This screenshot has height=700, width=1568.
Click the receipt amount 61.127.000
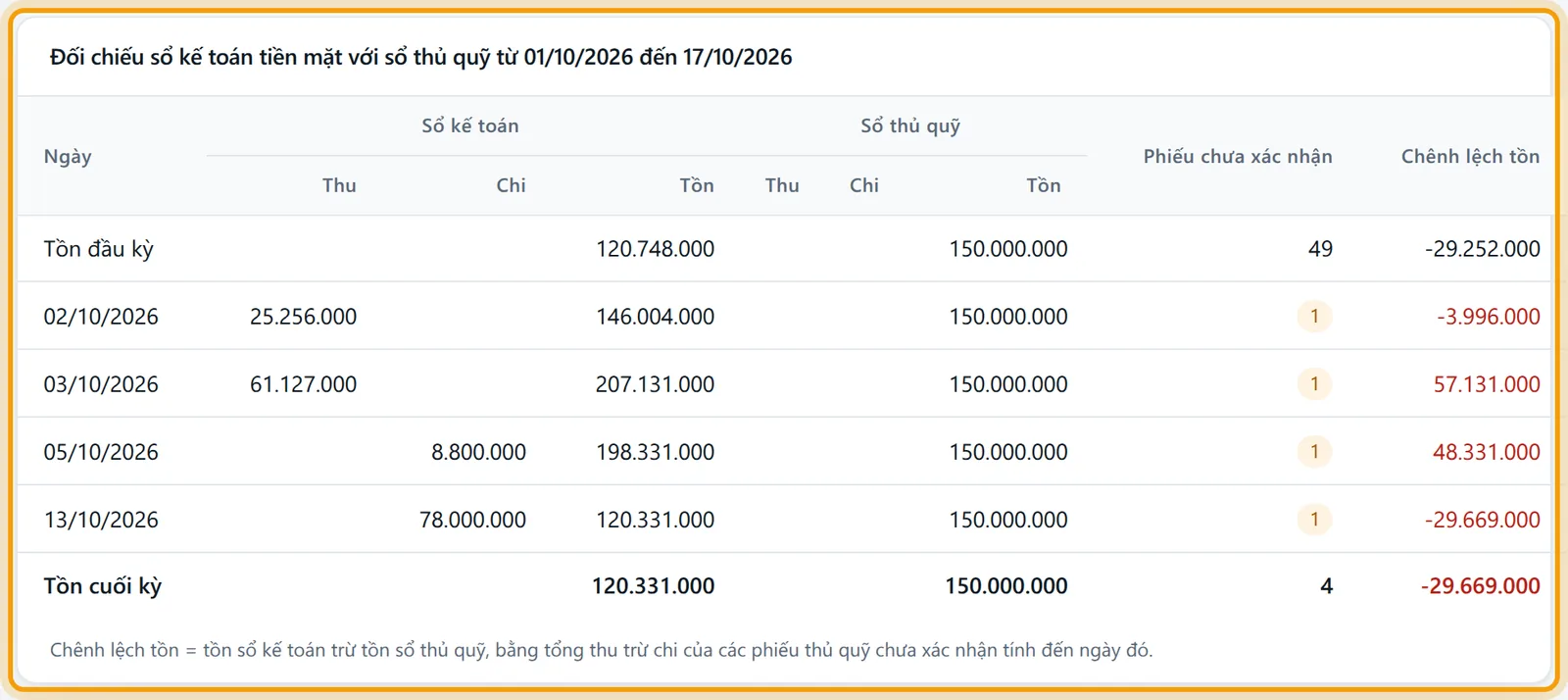click(x=303, y=384)
